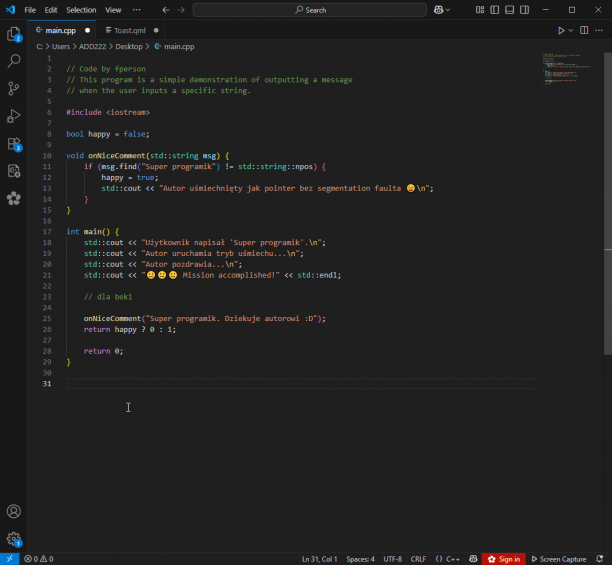The height and width of the screenshot is (565, 612).
Task: Open the Source Control view
Action: tap(14, 89)
